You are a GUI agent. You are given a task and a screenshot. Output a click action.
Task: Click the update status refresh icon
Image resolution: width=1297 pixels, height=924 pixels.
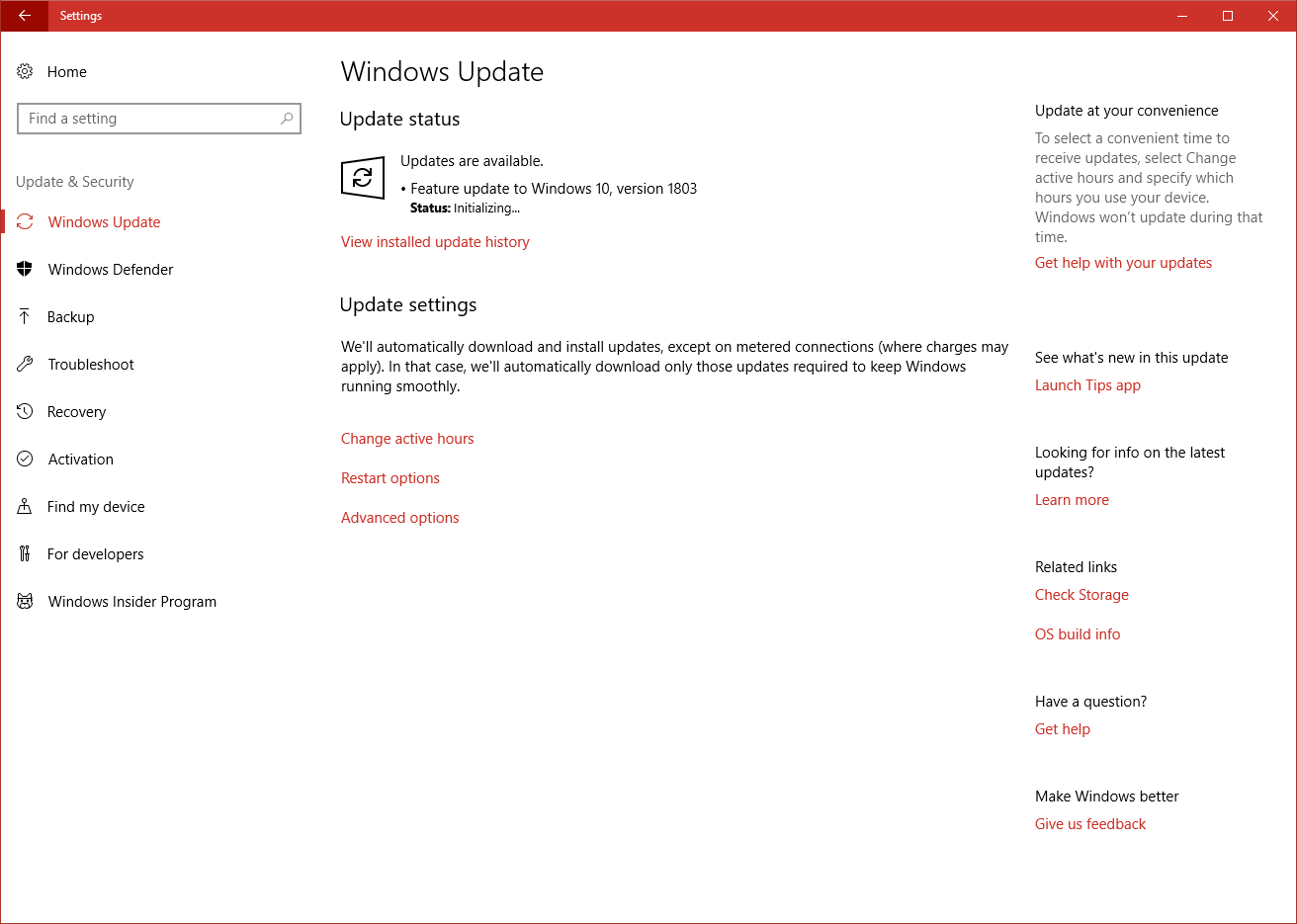pos(362,178)
